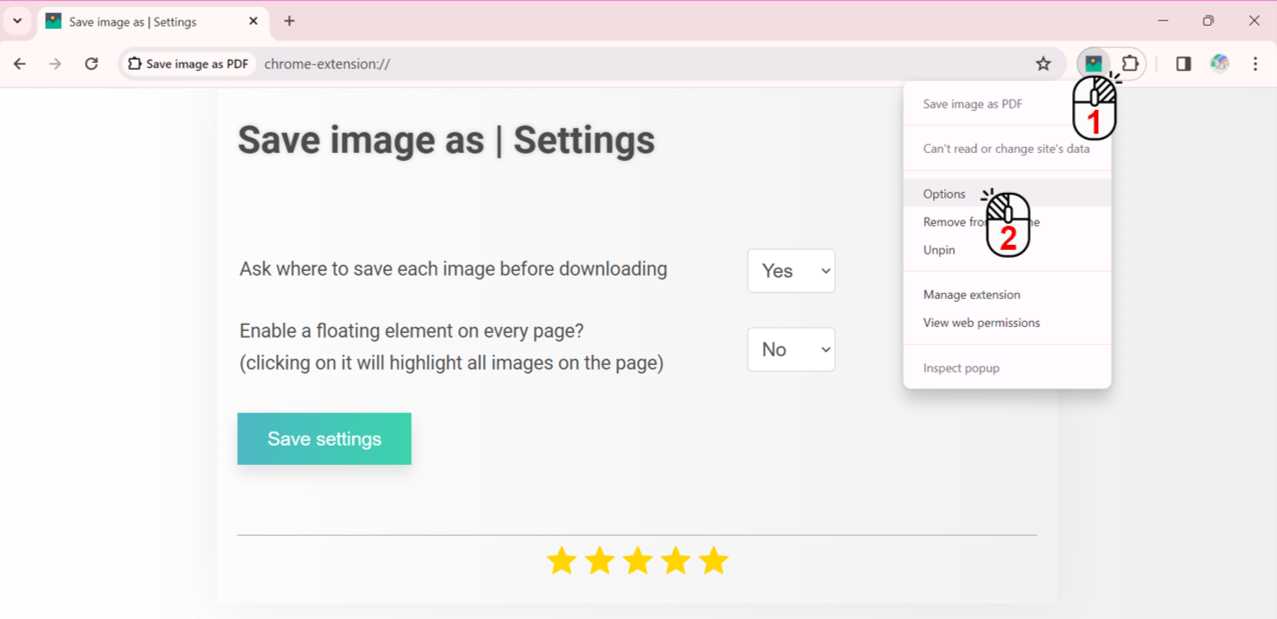Open the floating element No dropdown
This screenshot has width=1277, height=619.
(790, 350)
